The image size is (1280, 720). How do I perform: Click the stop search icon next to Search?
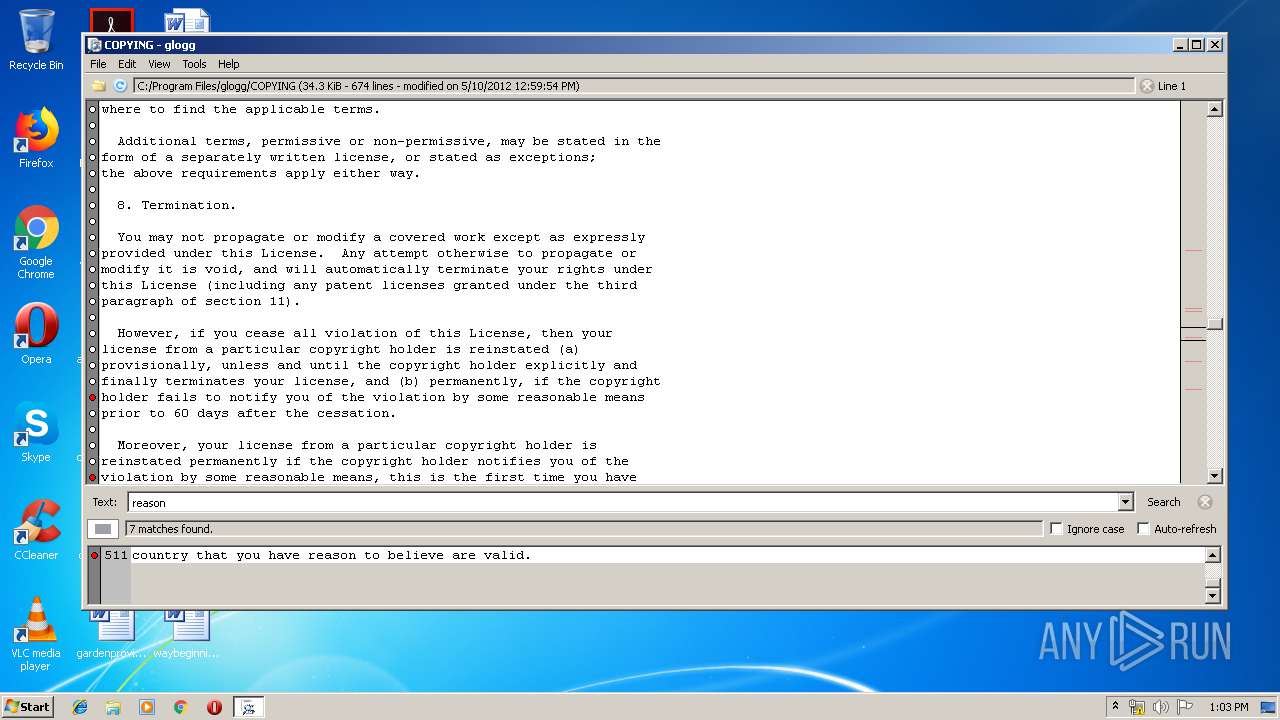point(1205,502)
